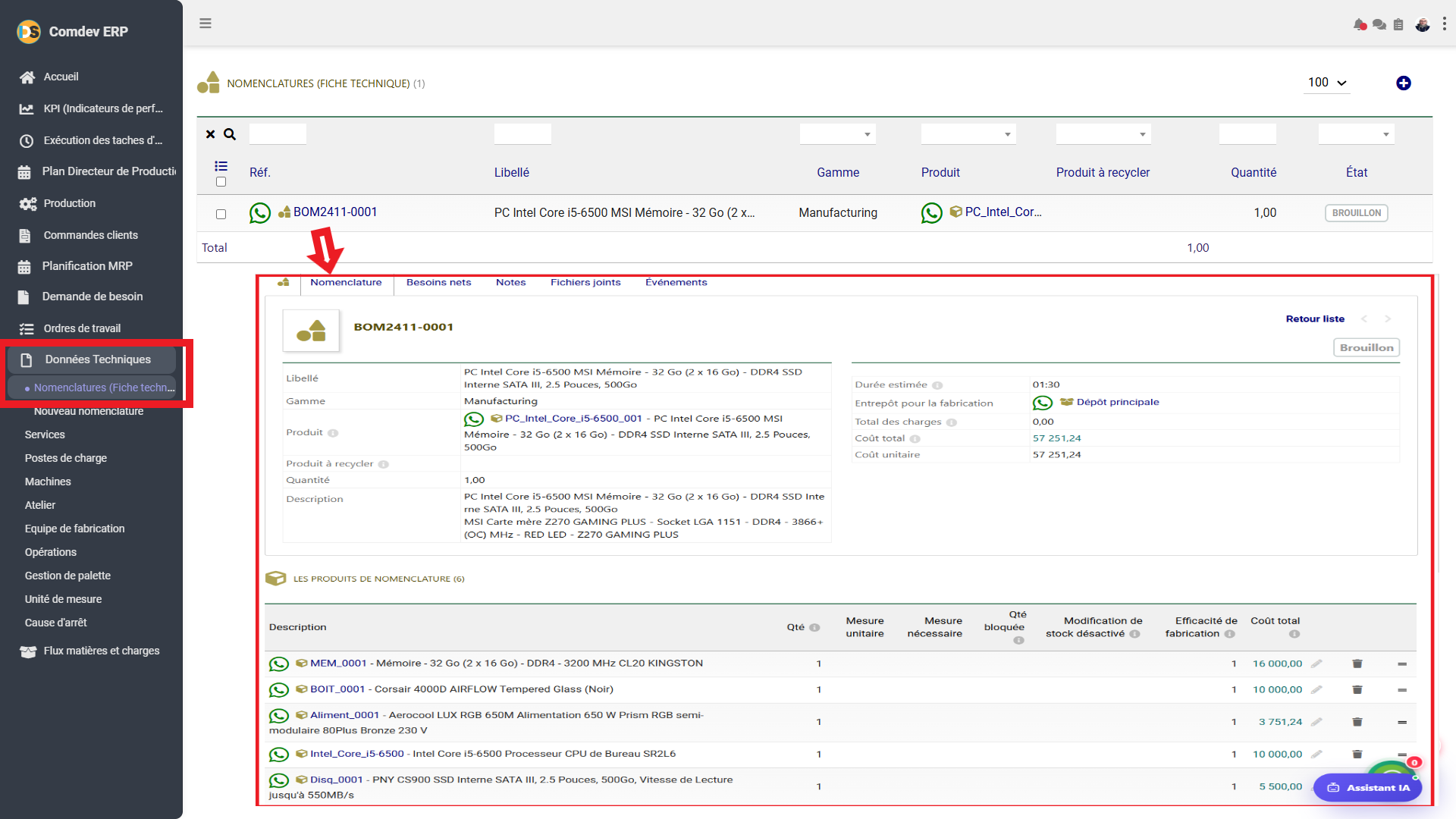
Task: Open Flux matières et charges menu
Action: (x=101, y=651)
